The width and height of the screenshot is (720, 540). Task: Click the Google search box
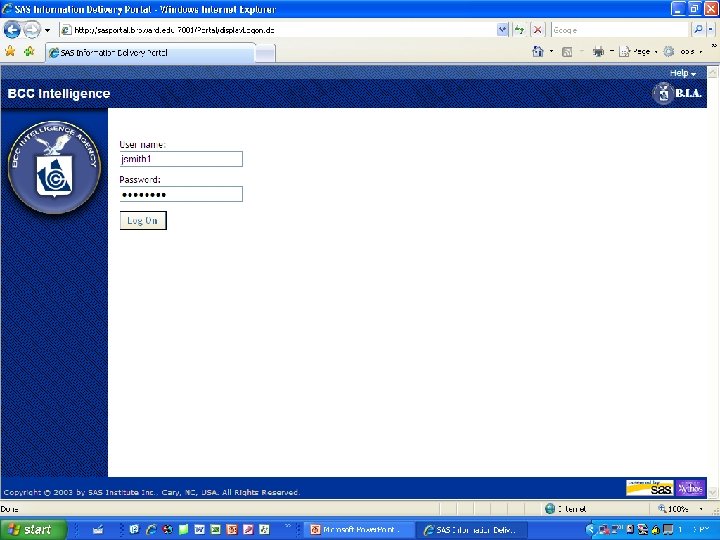(x=619, y=30)
